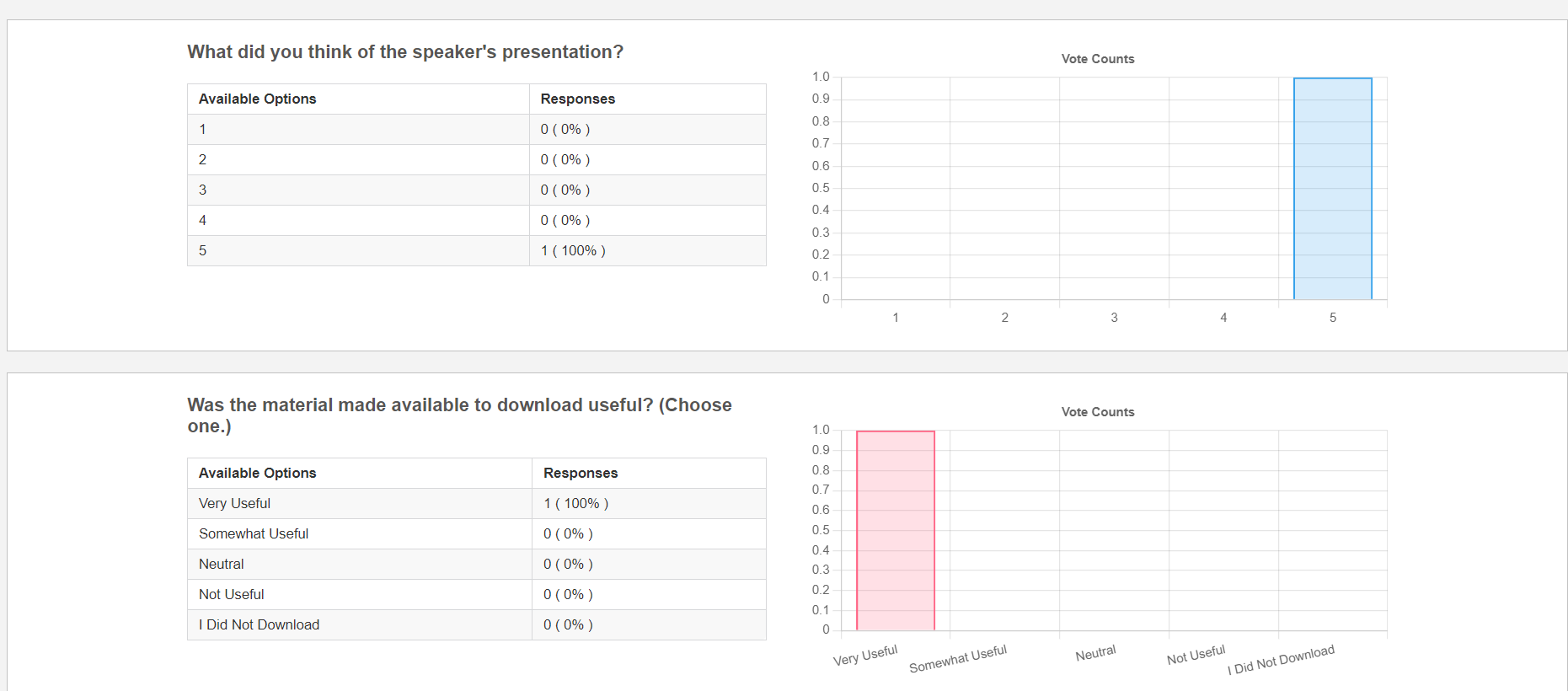Select the speaker's presentation question heading
This screenshot has height=691, width=1568.
click(405, 52)
